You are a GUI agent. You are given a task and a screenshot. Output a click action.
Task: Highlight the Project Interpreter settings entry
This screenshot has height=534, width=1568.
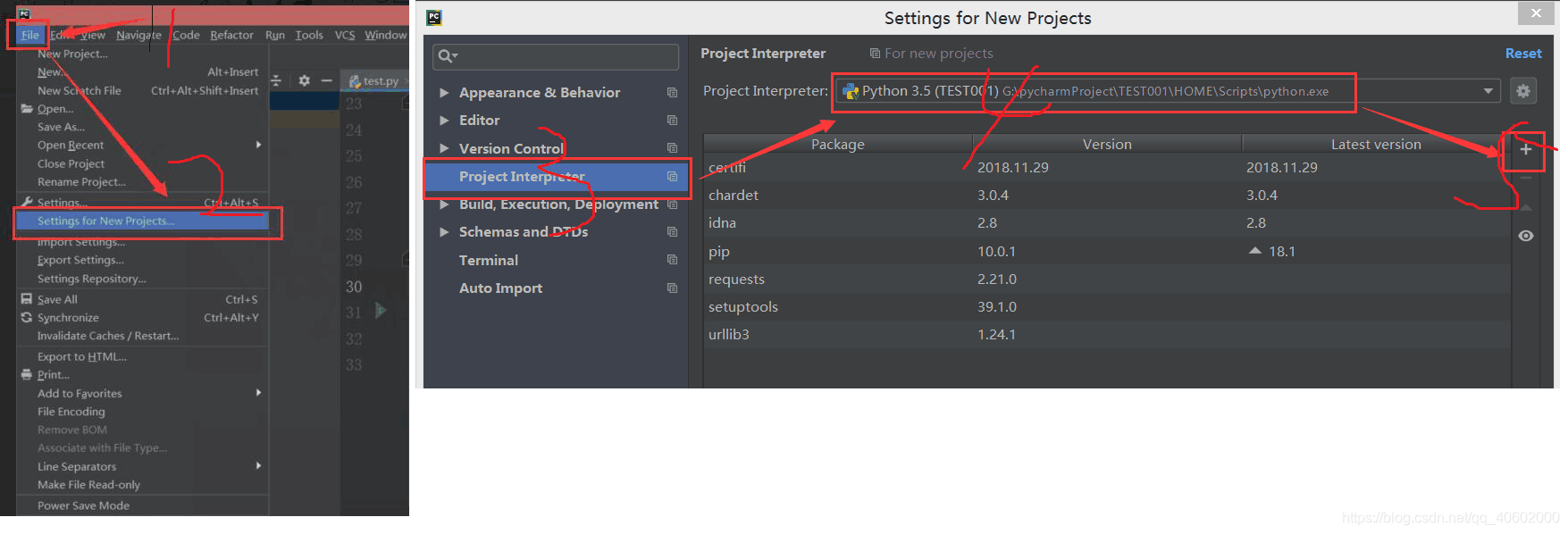[x=521, y=176]
